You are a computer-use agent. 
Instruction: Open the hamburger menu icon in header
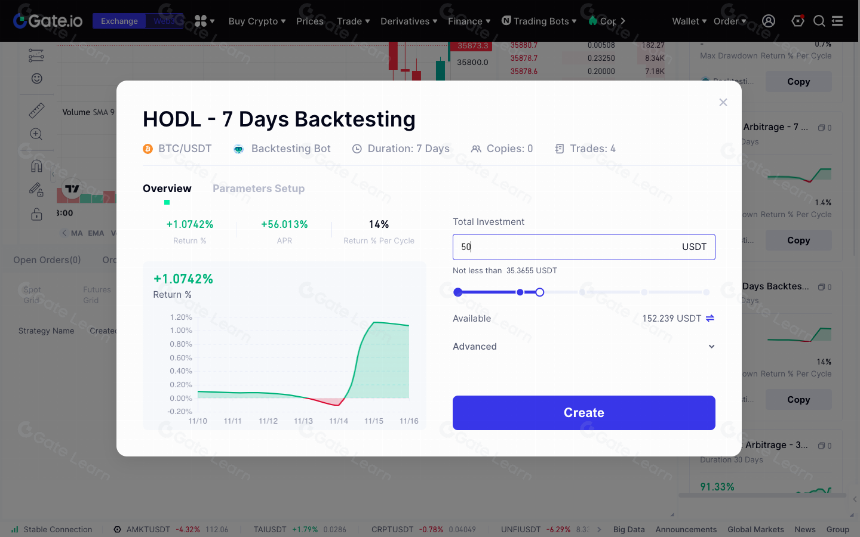point(837,21)
